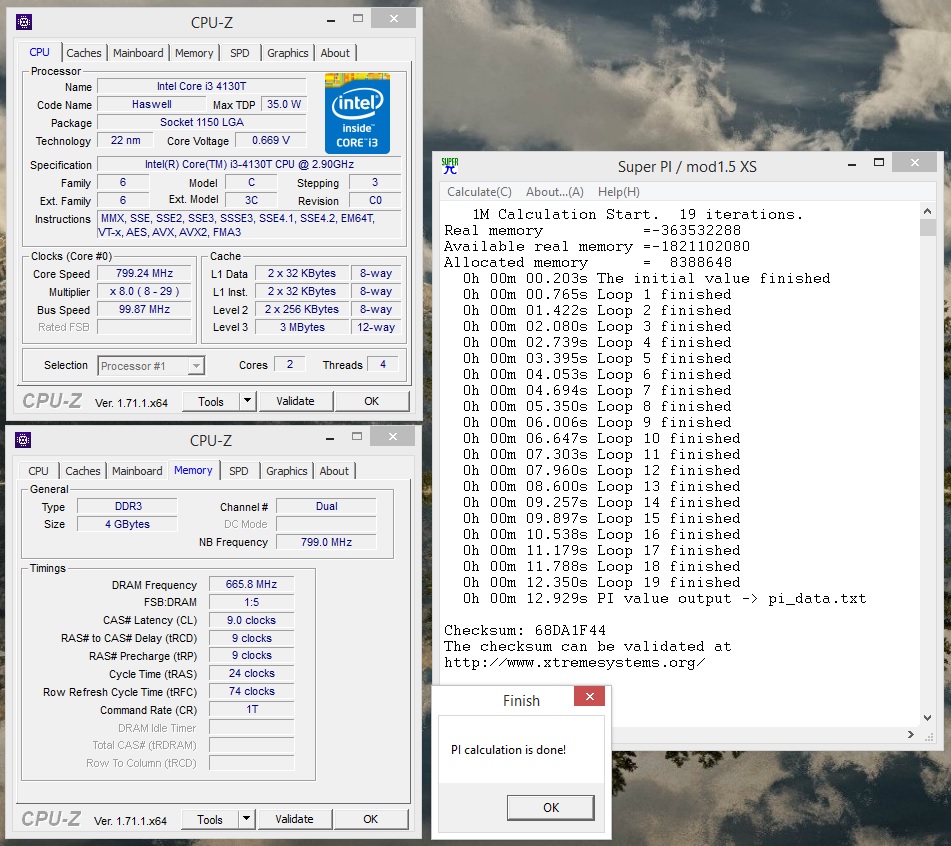Open SPD tab in bottom CPU-Z window
The image size is (951, 846).
click(x=238, y=471)
